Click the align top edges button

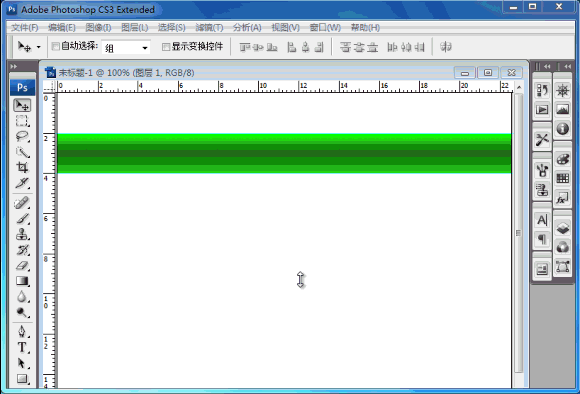pyautogui.click(x=245, y=47)
